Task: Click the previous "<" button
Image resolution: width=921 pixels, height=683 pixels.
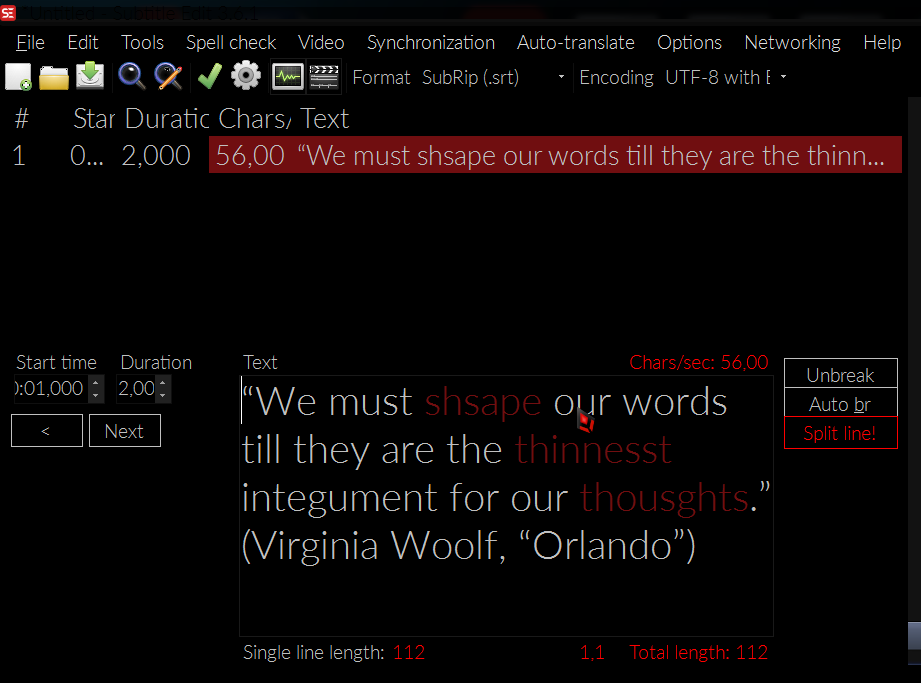Action: click(x=46, y=430)
